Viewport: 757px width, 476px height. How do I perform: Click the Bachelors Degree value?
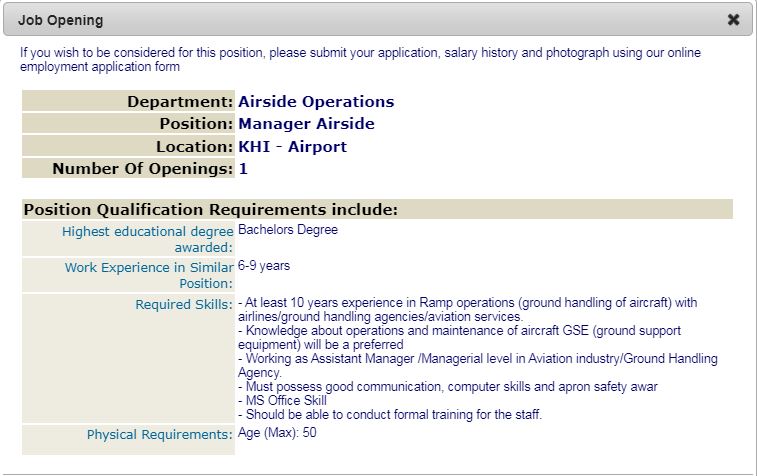[x=288, y=230]
